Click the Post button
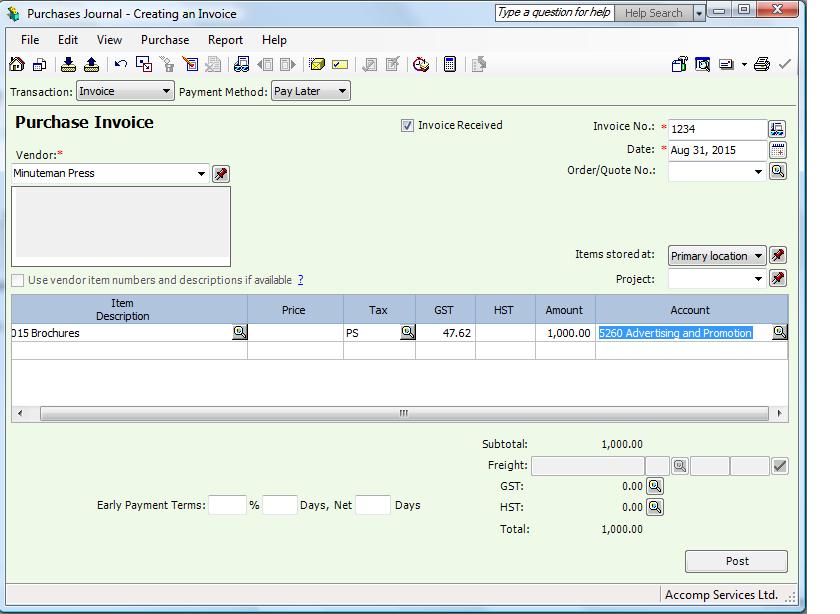This screenshot has height=614, width=840. coord(737,561)
